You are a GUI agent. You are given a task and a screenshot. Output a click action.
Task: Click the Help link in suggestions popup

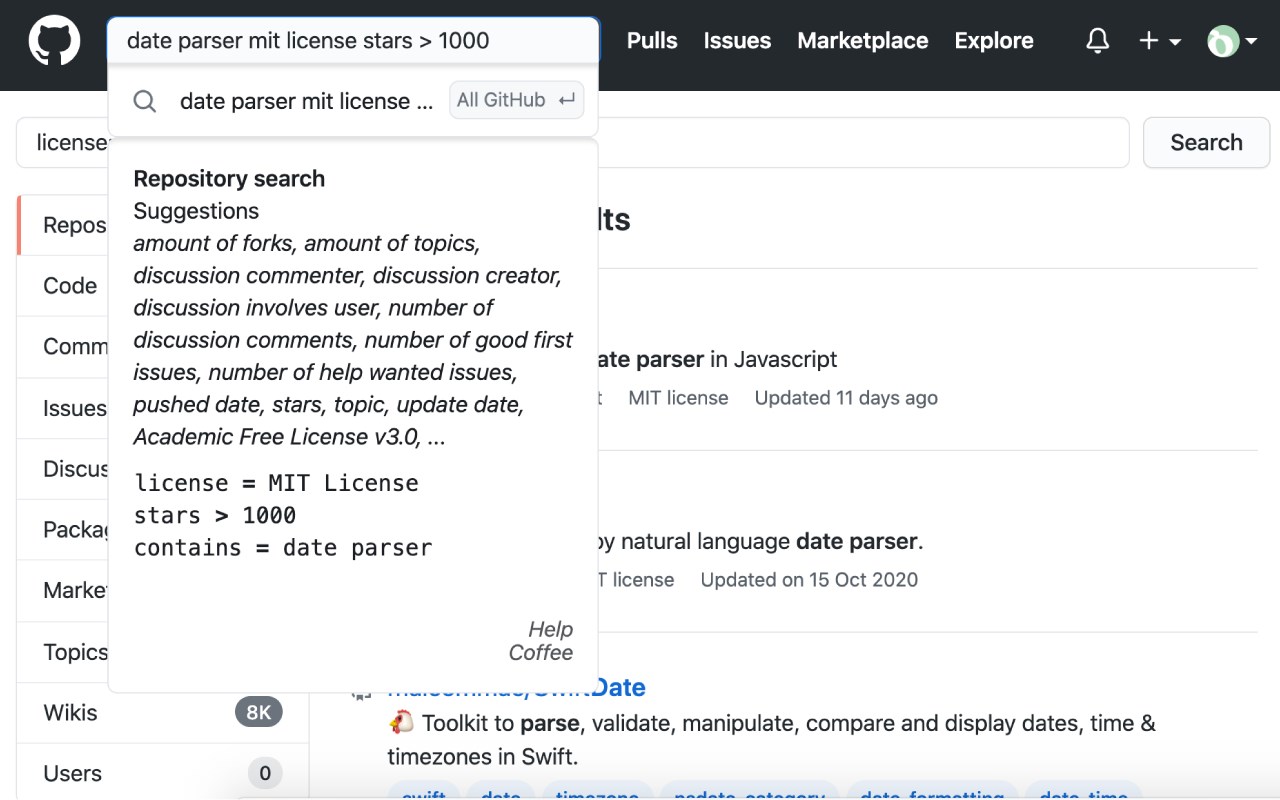click(x=550, y=629)
